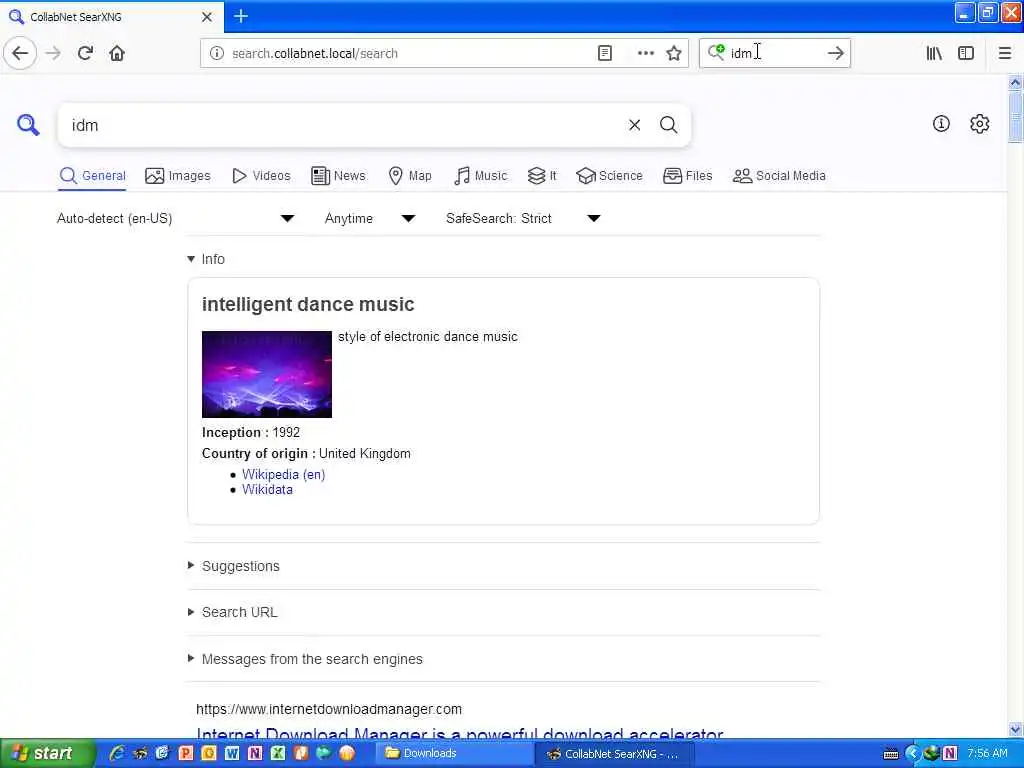1024x768 pixels.
Task: Click the scrollbar down arrow
Action: pos(1015,729)
